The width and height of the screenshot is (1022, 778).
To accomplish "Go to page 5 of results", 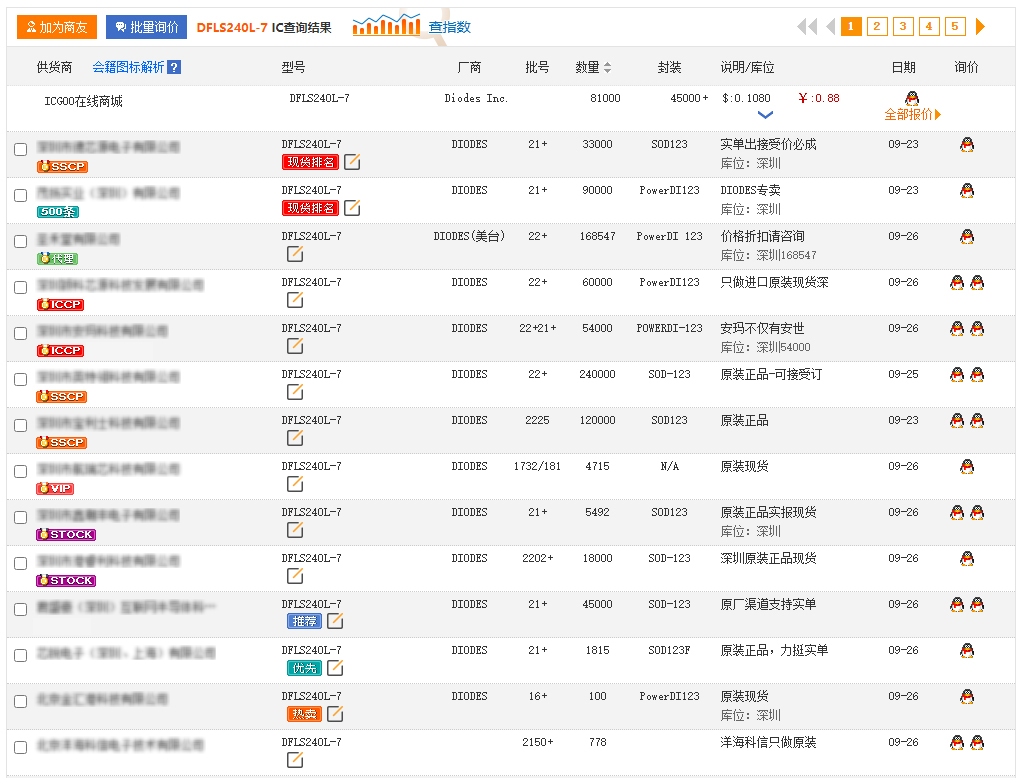I will coord(955,27).
